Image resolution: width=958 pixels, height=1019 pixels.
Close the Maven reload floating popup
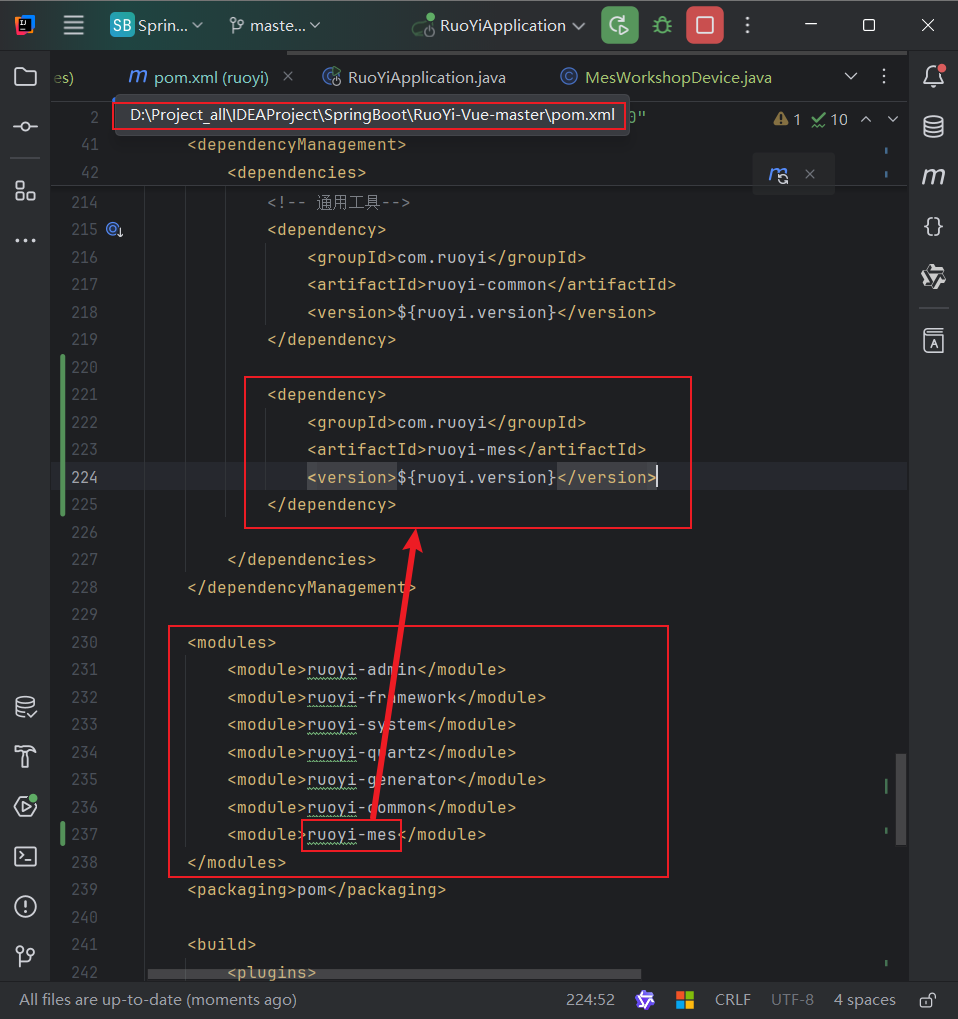click(810, 174)
